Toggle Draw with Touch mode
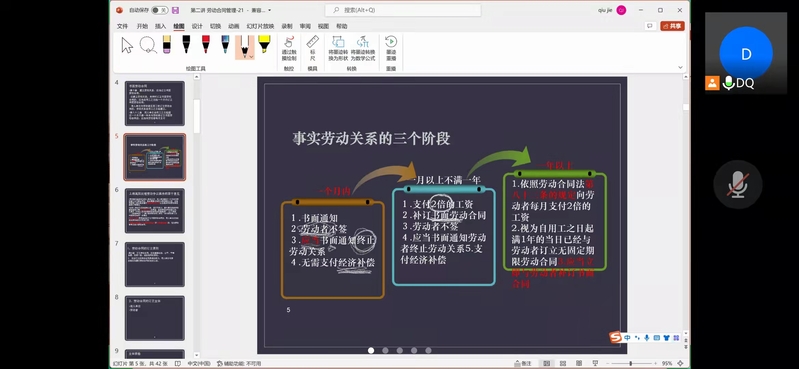Image resolution: width=799 pixels, height=369 pixels. (x=289, y=48)
